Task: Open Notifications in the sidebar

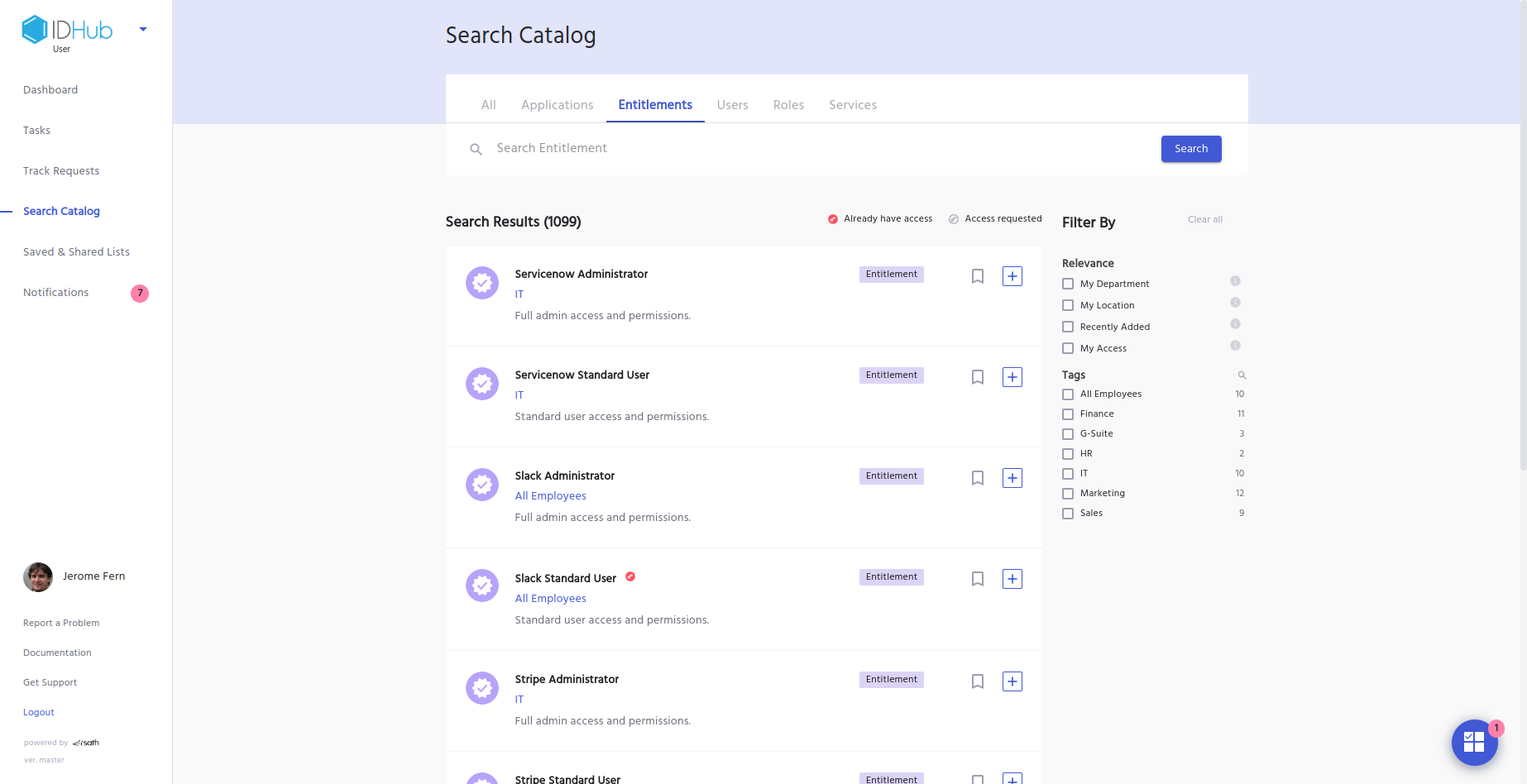Action: (x=56, y=293)
